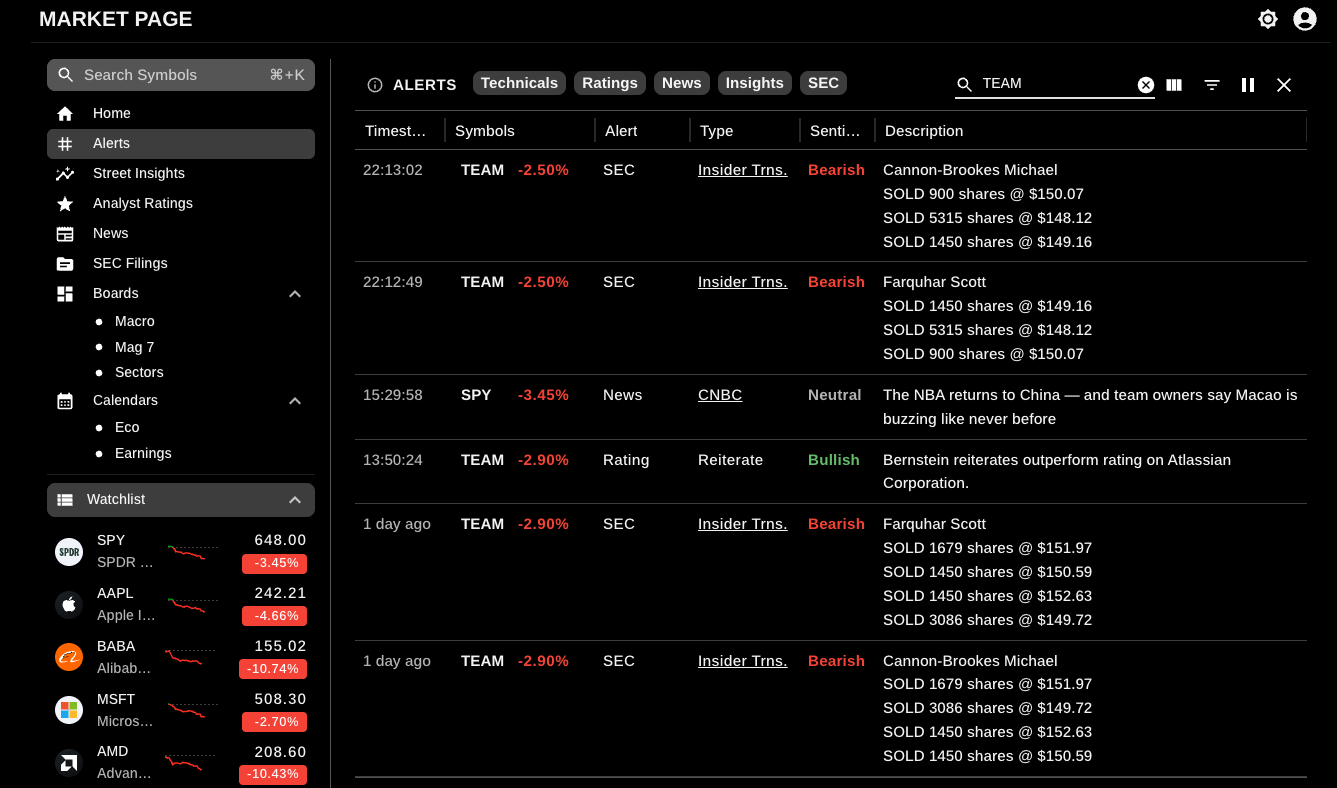
Task: Open the CNBC news link
Action: pyautogui.click(x=719, y=394)
